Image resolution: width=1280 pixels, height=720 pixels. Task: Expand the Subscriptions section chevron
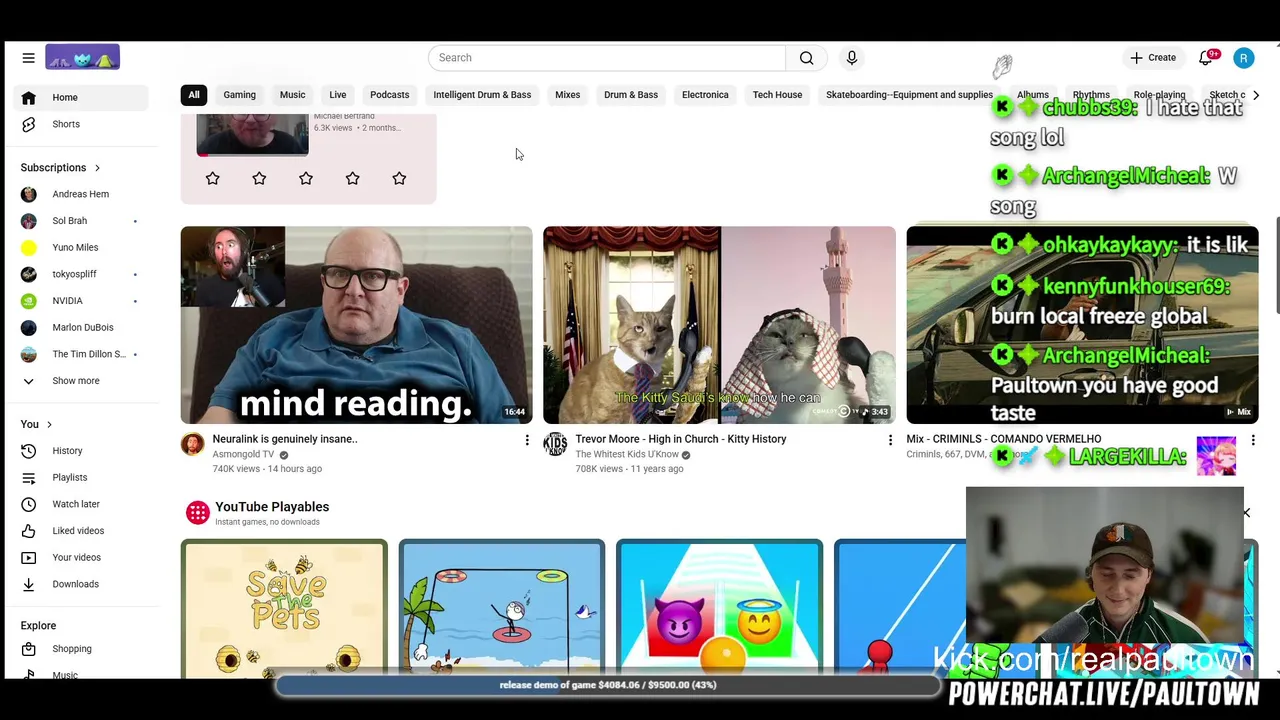click(97, 168)
